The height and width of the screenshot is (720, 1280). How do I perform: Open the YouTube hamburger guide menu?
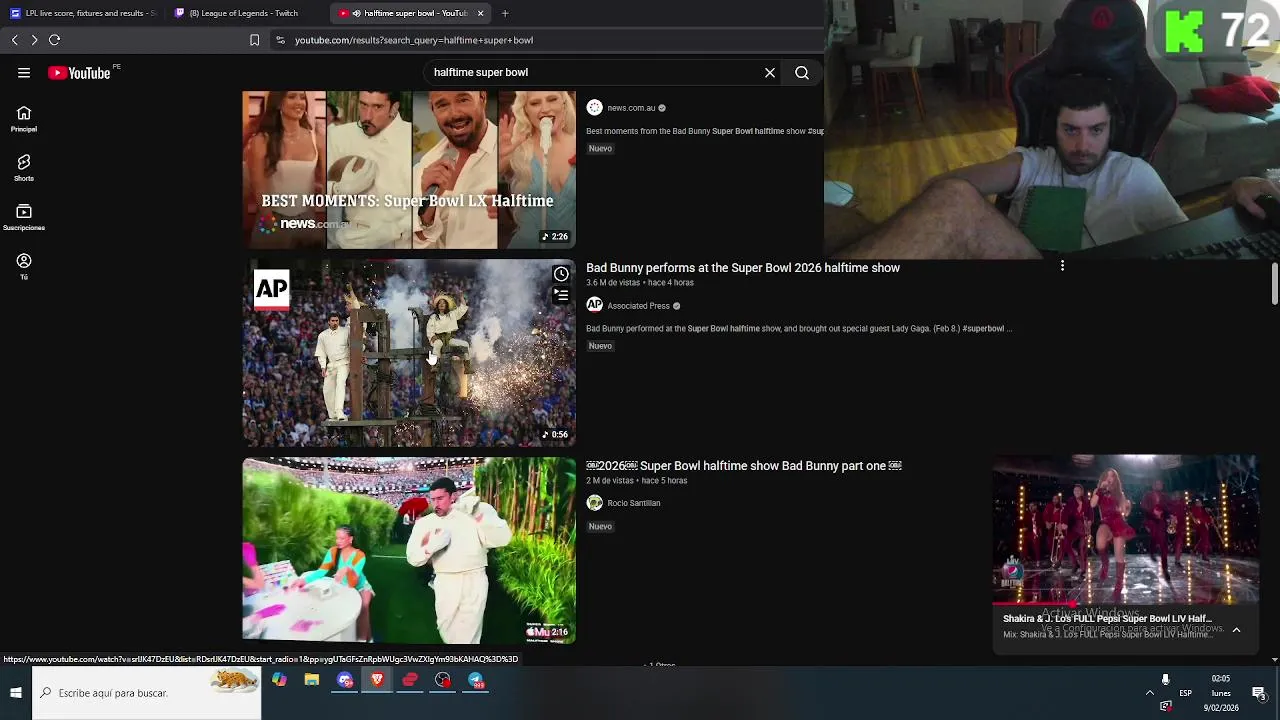[x=24, y=73]
